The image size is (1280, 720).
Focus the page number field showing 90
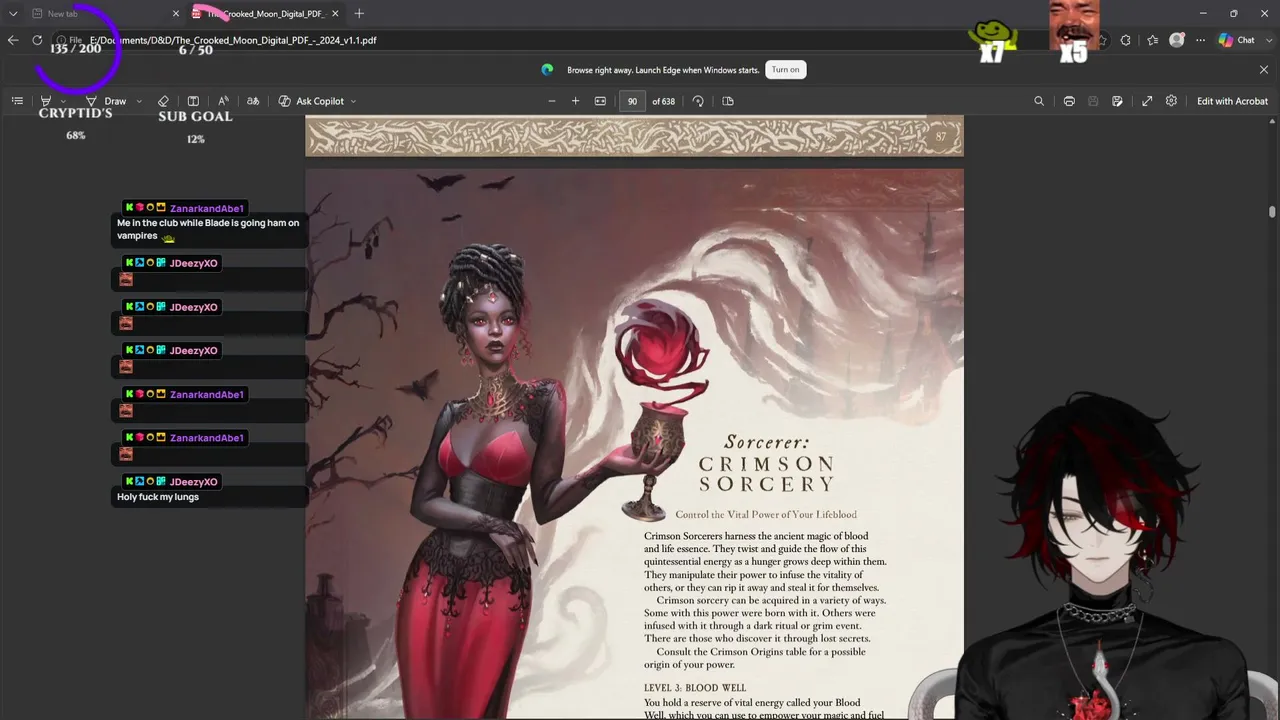(x=632, y=101)
